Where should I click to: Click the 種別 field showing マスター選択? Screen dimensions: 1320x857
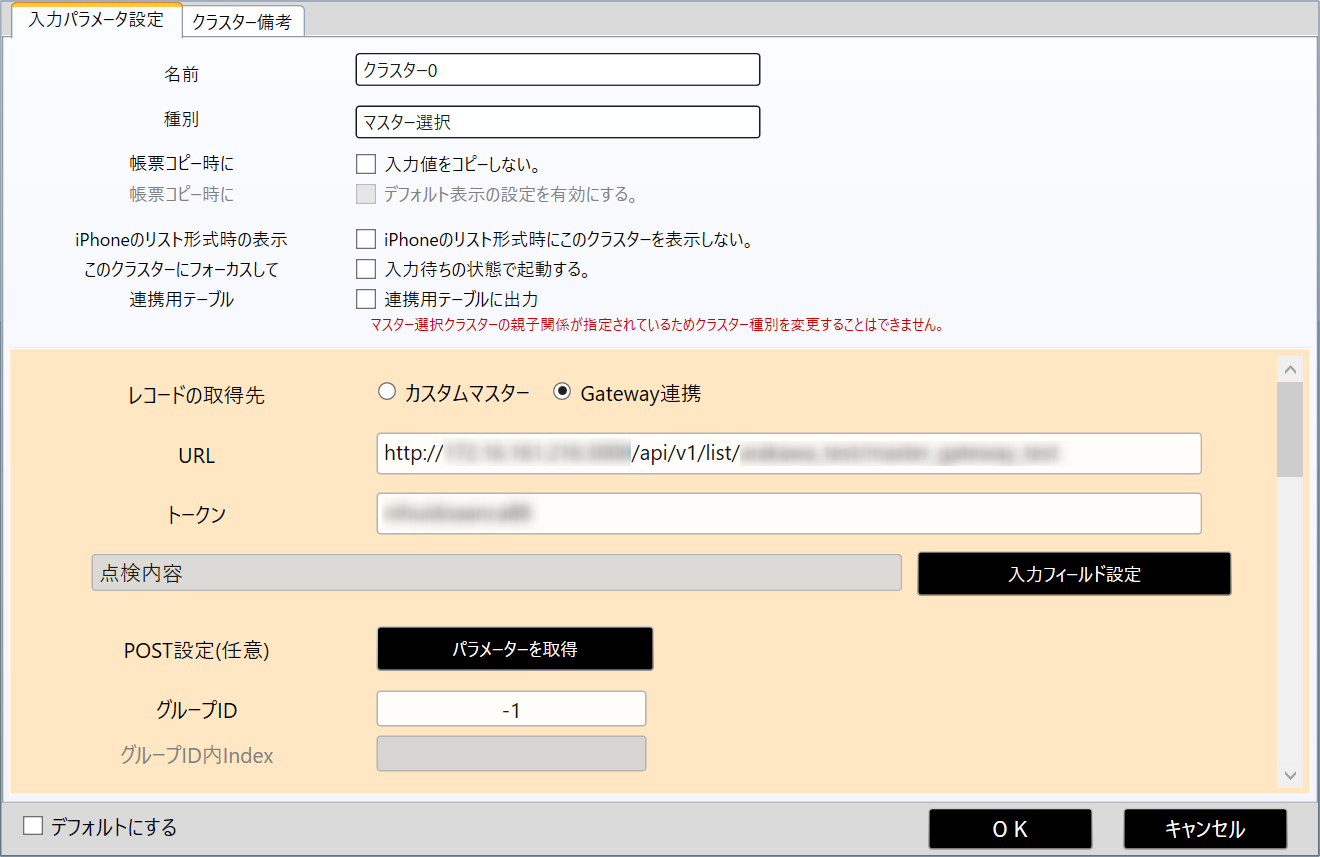(x=558, y=122)
